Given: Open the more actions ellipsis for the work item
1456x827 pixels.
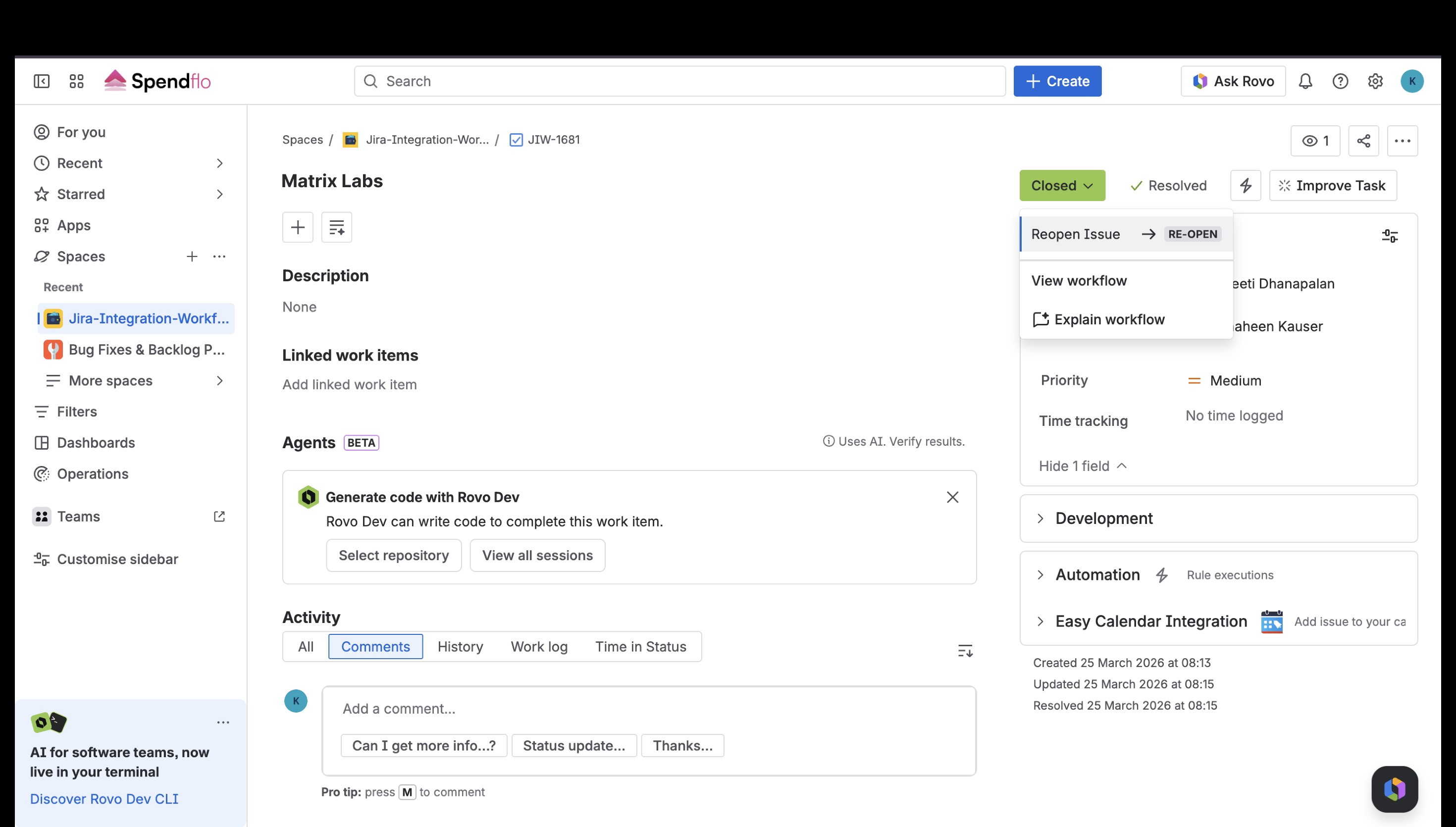Looking at the screenshot, I should coord(1402,141).
